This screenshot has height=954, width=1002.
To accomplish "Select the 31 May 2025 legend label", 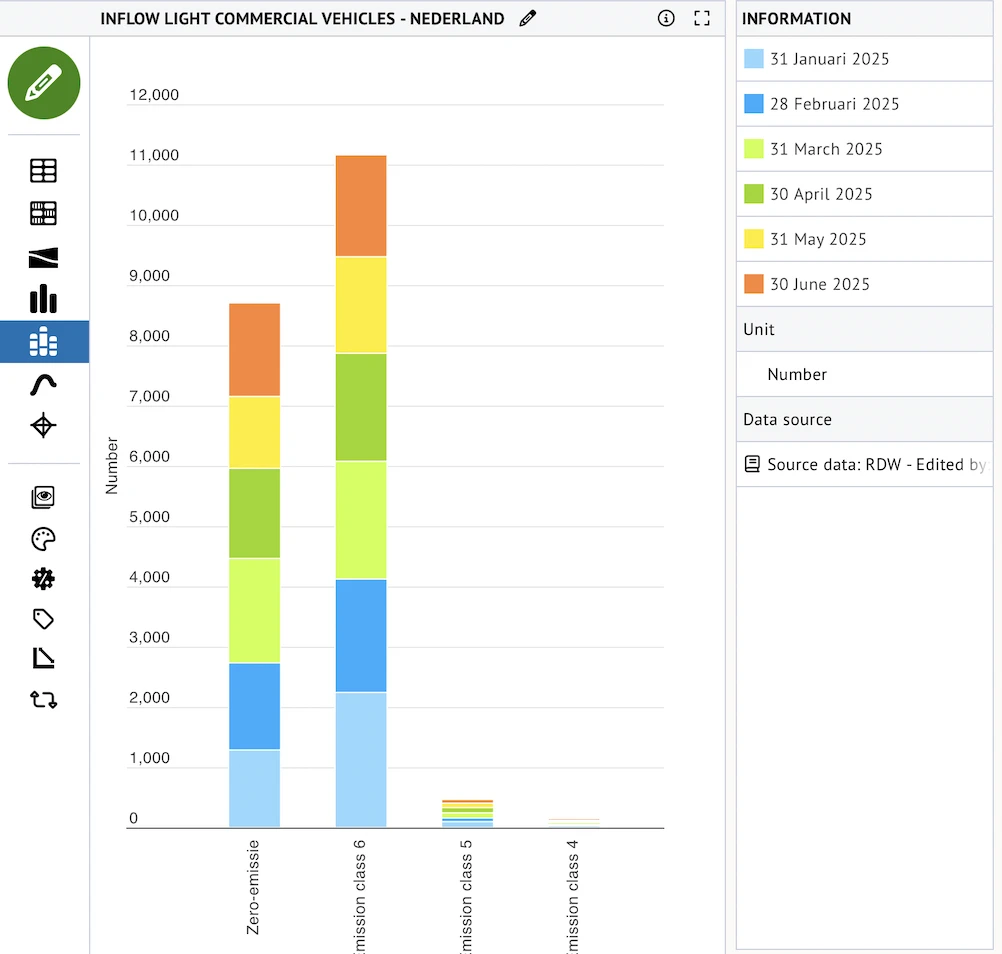I will coord(818,239).
